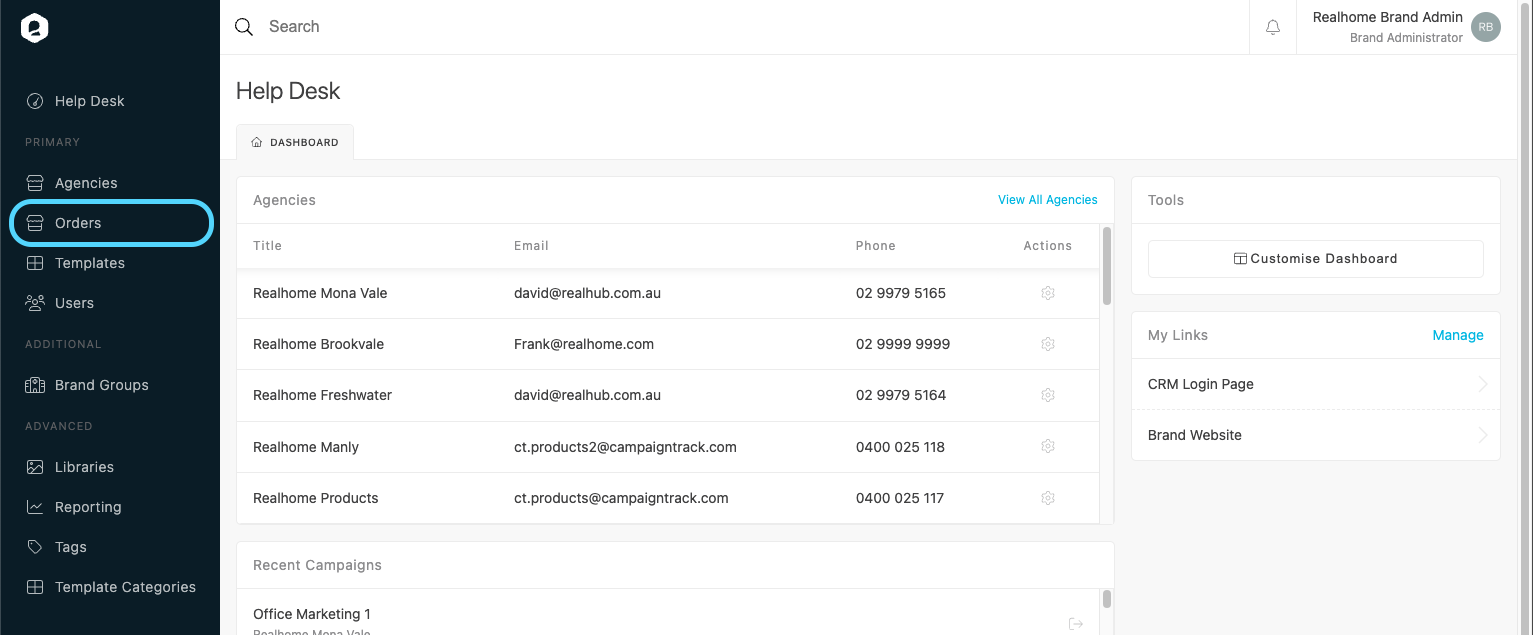Image resolution: width=1533 pixels, height=635 pixels.
Task: Expand Brand Website link chevron
Action: (1483, 435)
